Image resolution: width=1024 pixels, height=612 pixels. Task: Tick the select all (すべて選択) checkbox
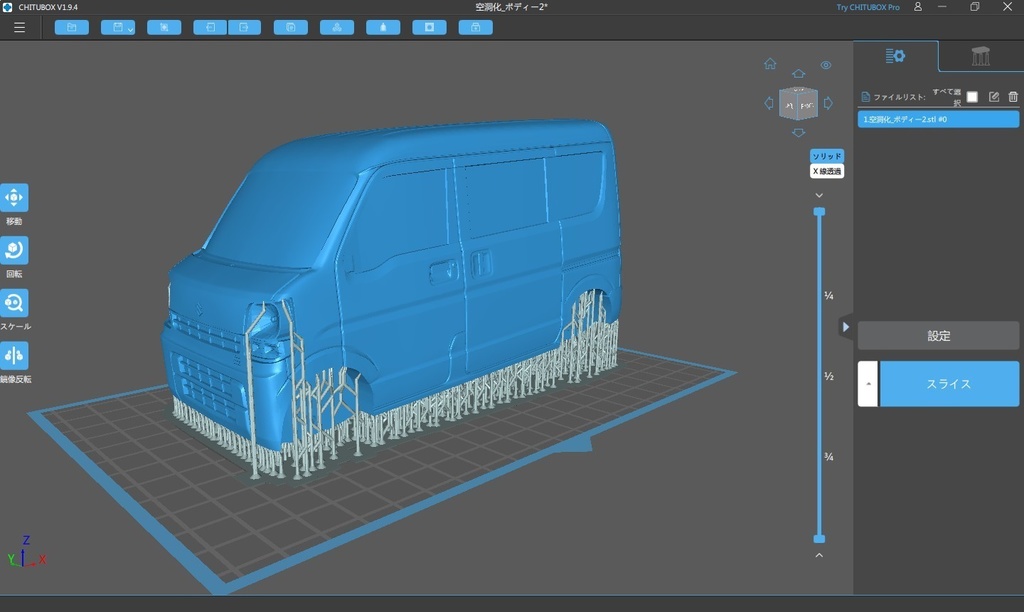click(x=972, y=97)
